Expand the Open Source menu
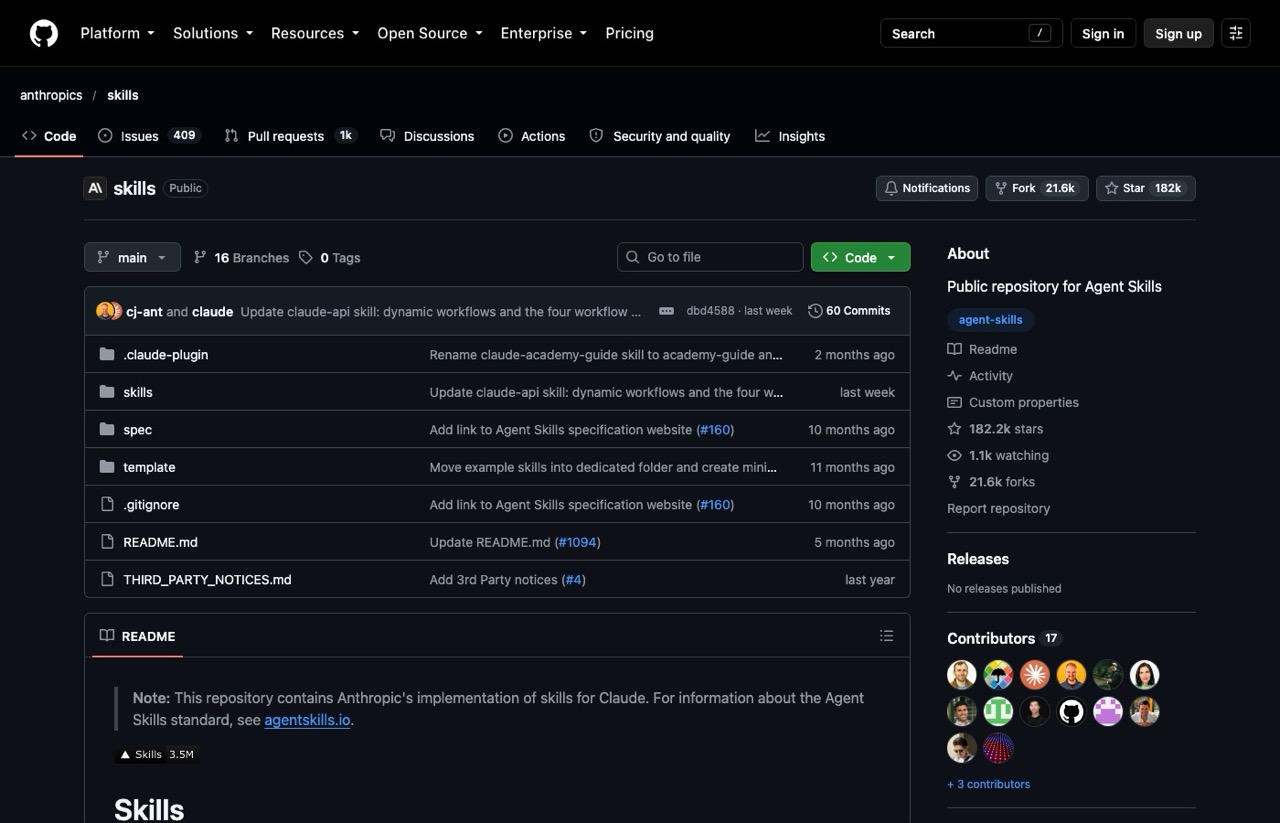 pyautogui.click(x=430, y=33)
